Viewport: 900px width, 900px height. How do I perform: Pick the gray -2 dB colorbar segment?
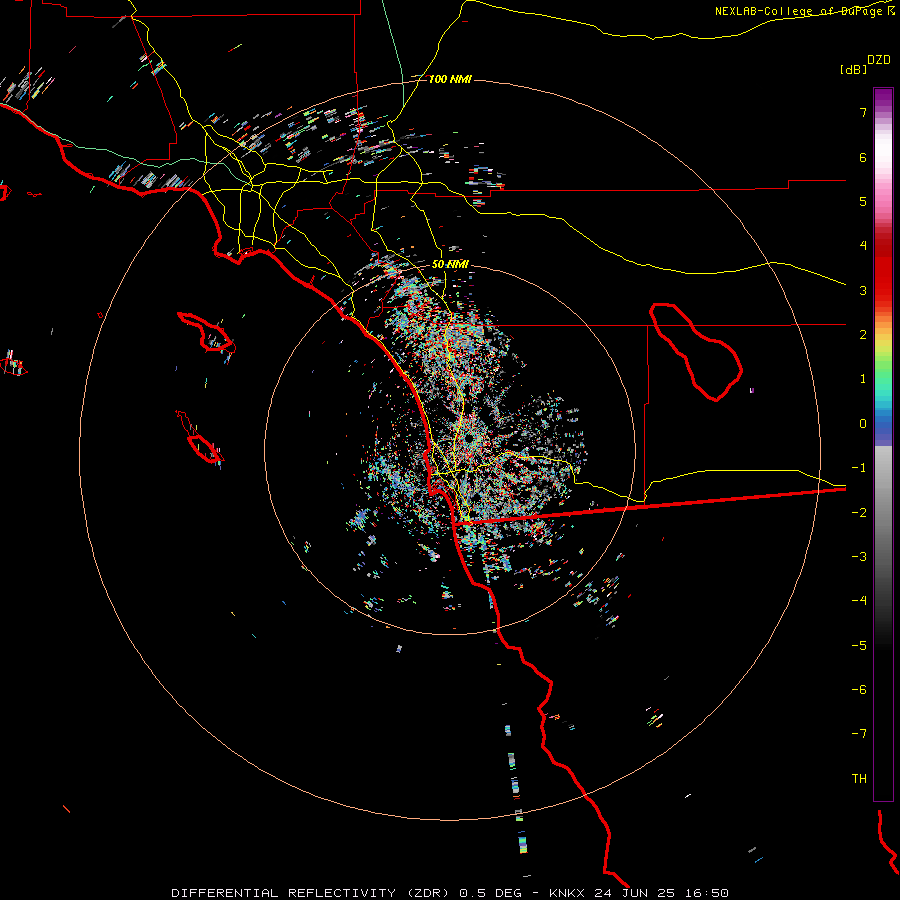pyautogui.click(x=883, y=513)
